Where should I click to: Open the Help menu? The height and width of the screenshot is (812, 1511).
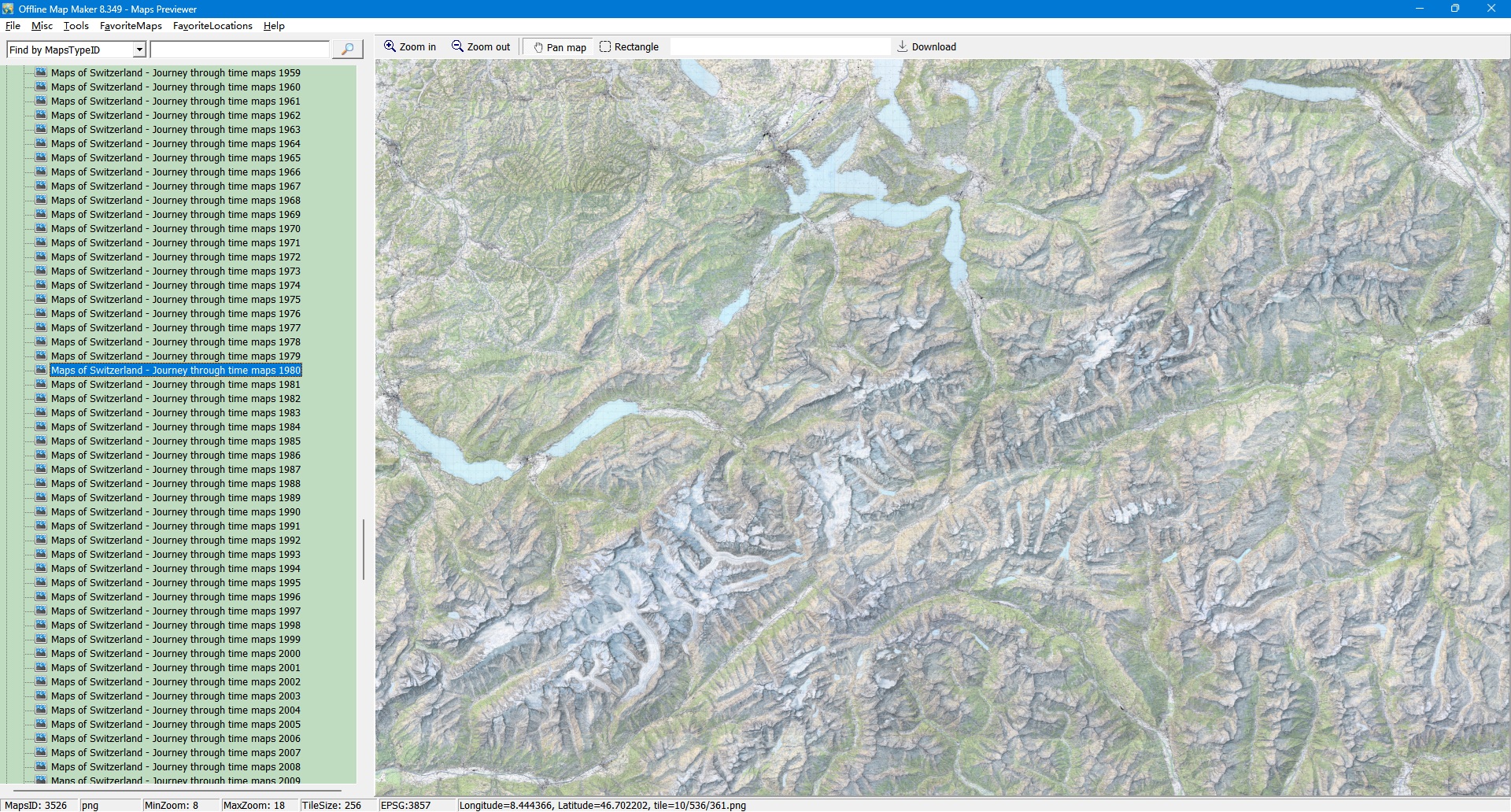[x=274, y=26]
